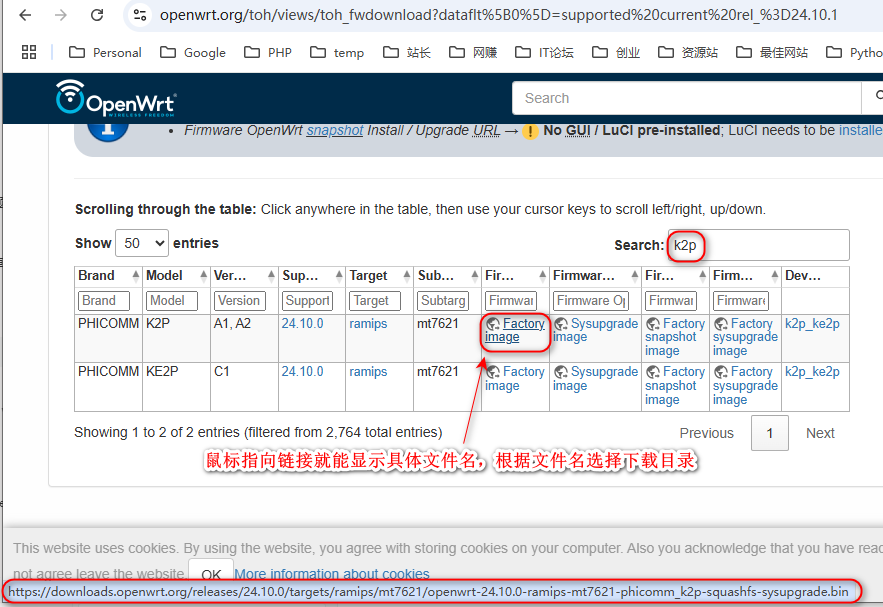Sort table by Brand column header

click(x=97, y=275)
